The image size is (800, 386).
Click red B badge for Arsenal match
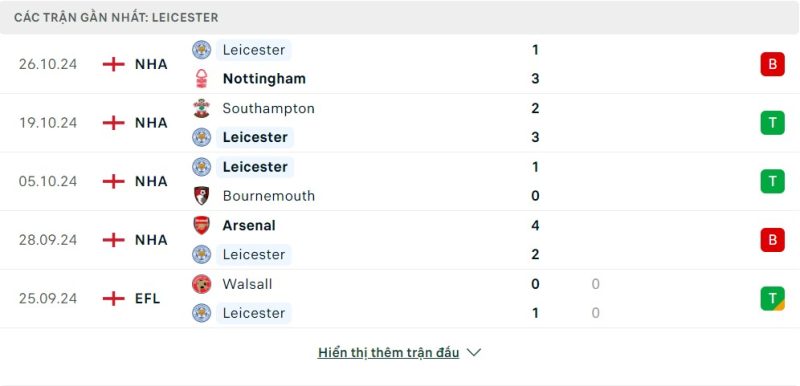coord(772,240)
